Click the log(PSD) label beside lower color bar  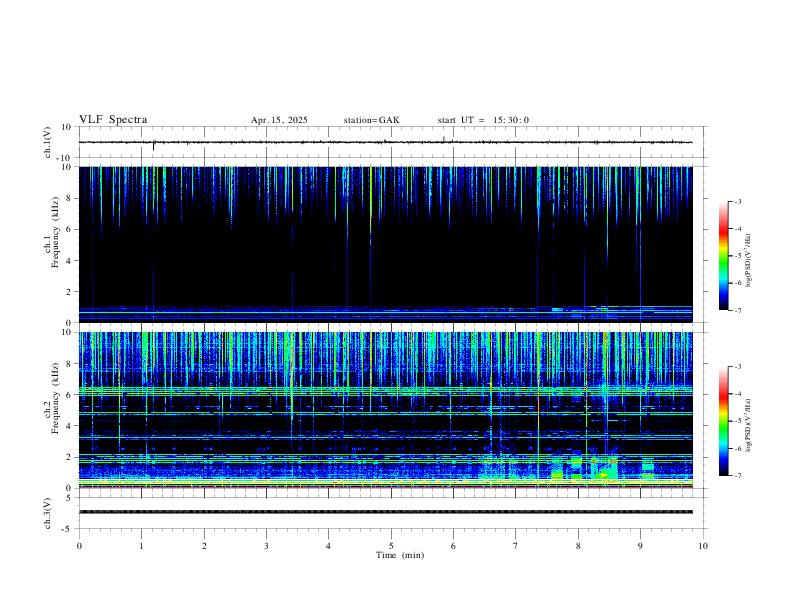tap(748, 425)
